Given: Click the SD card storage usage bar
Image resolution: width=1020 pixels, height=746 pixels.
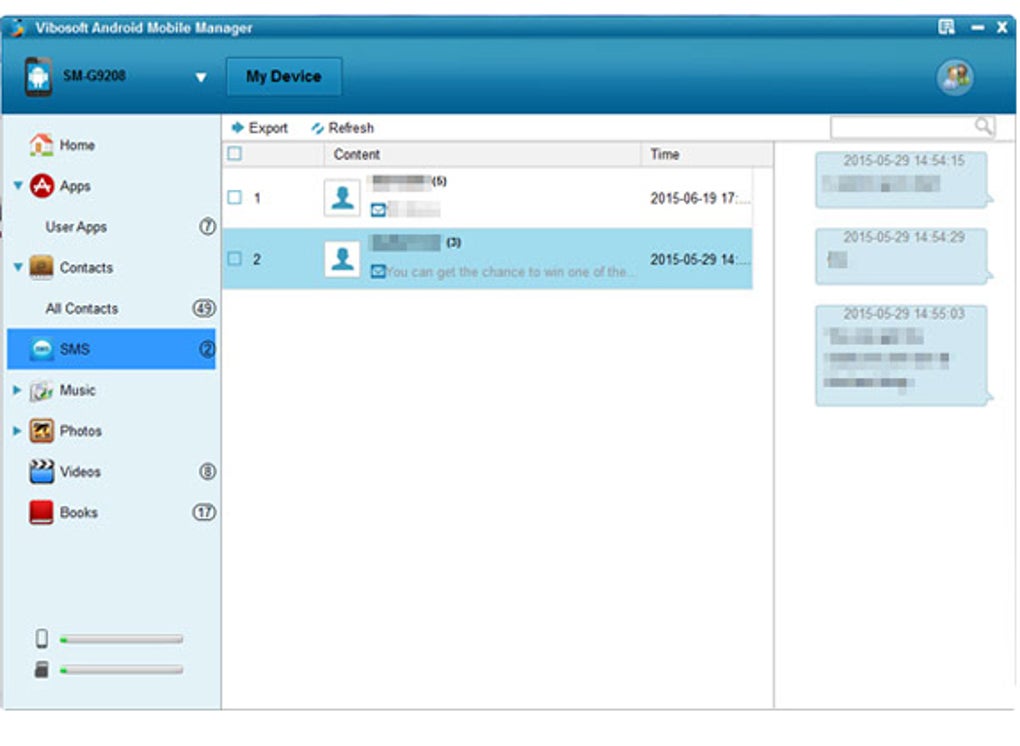Looking at the screenshot, I should (122, 670).
